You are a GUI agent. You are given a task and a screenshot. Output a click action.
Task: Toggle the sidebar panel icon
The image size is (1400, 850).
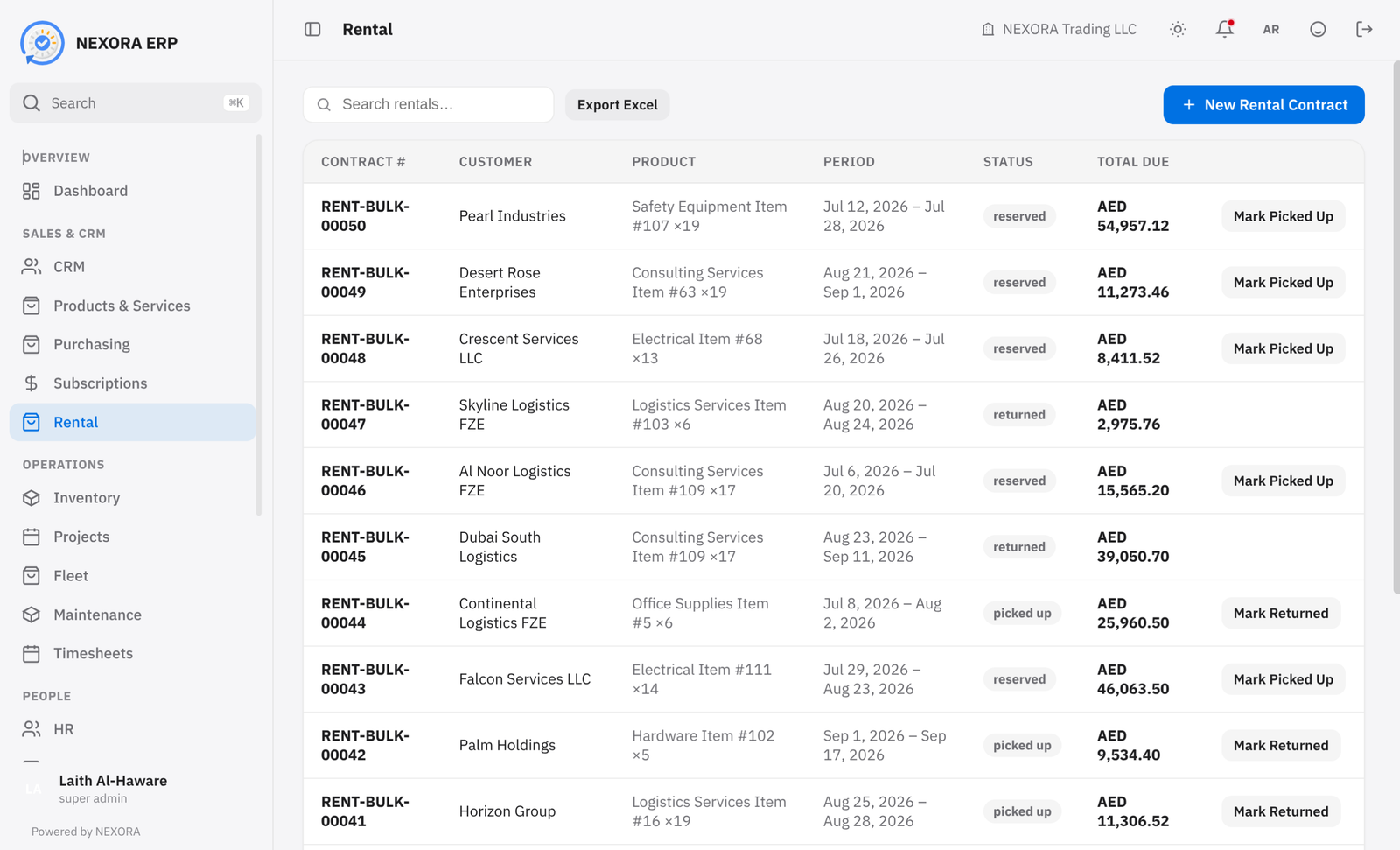coord(312,29)
